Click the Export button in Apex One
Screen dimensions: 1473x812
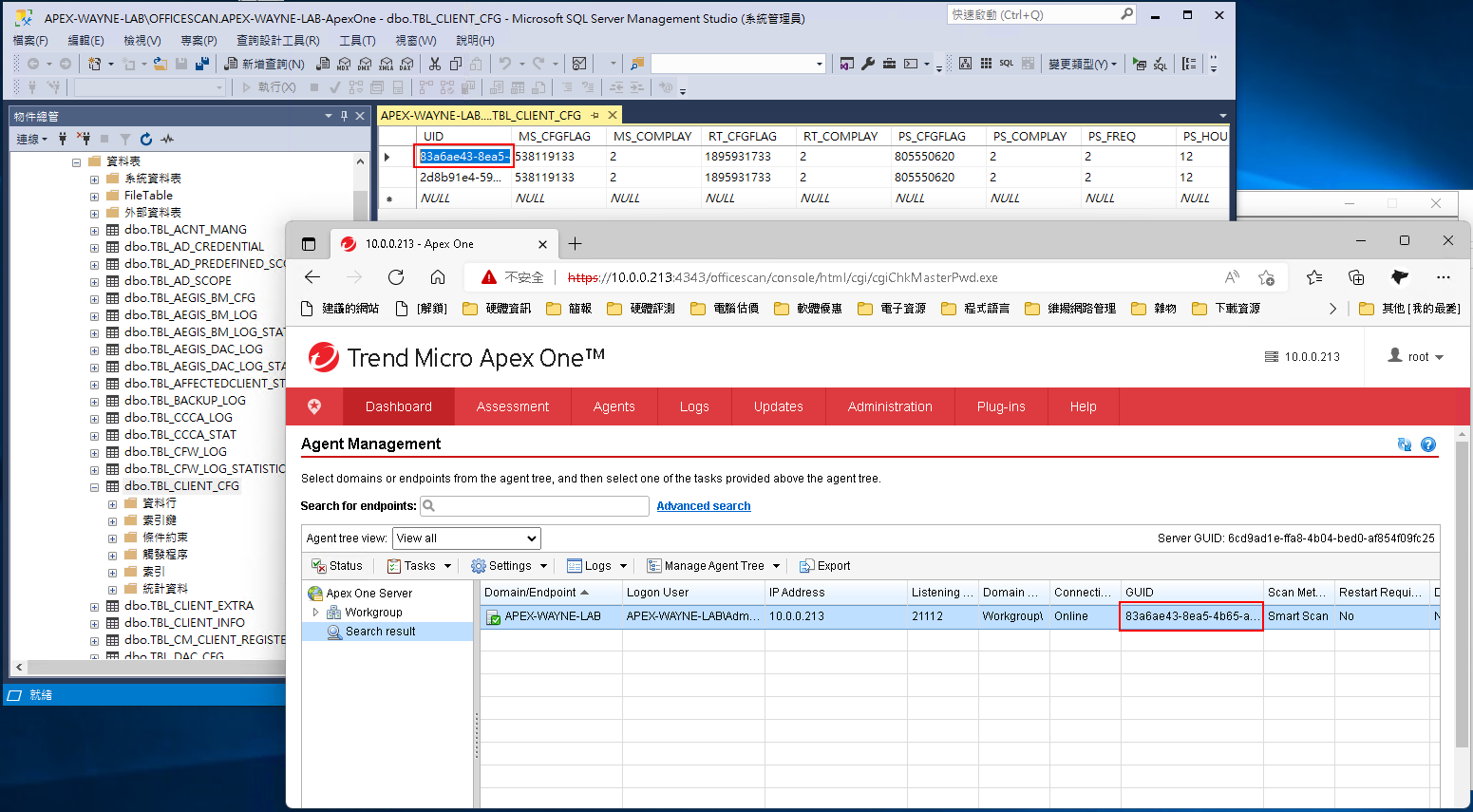coord(824,566)
